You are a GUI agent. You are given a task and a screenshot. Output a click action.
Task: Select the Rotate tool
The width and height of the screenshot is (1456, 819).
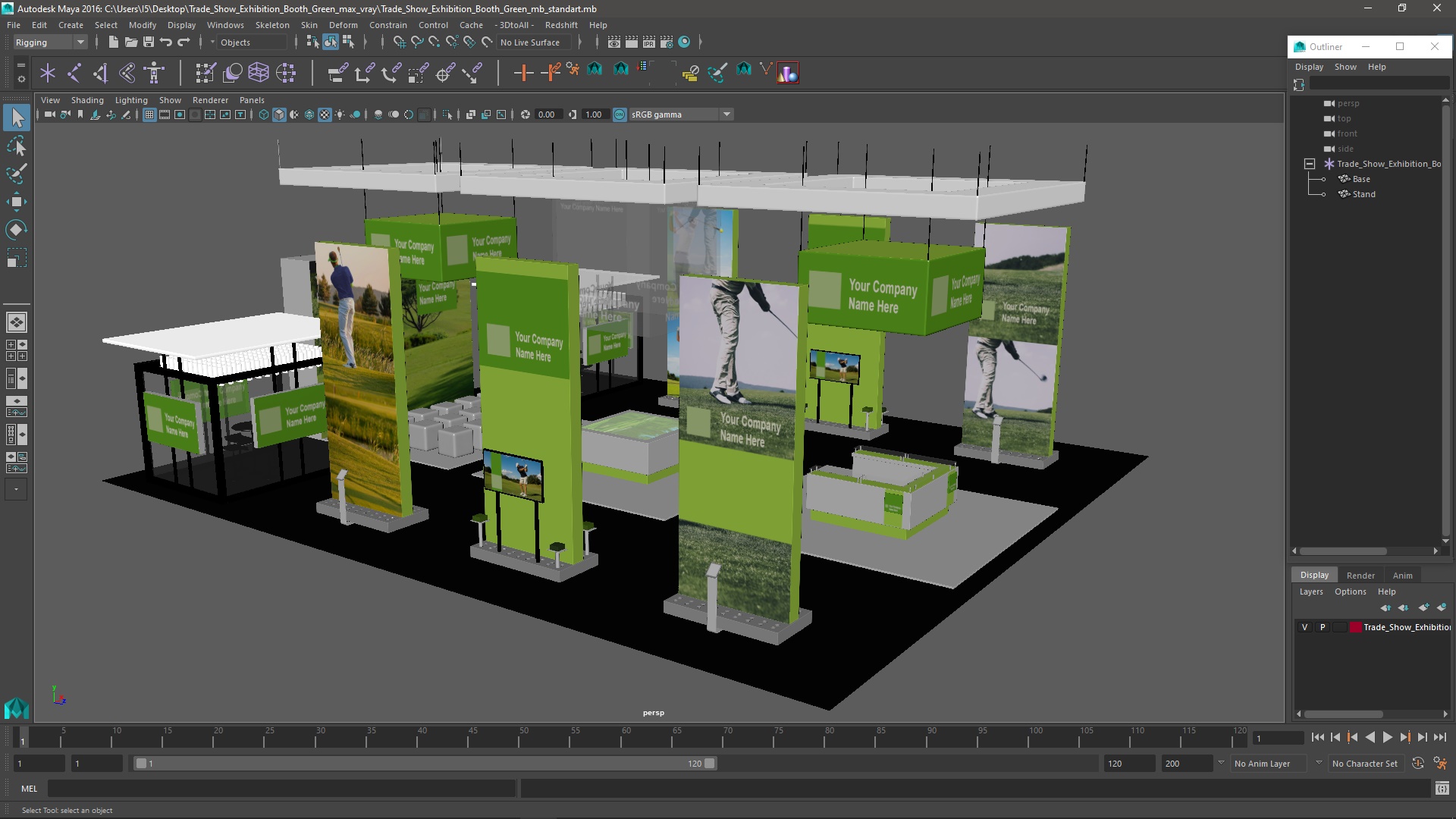pyautogui.click(x=17, y=230)
